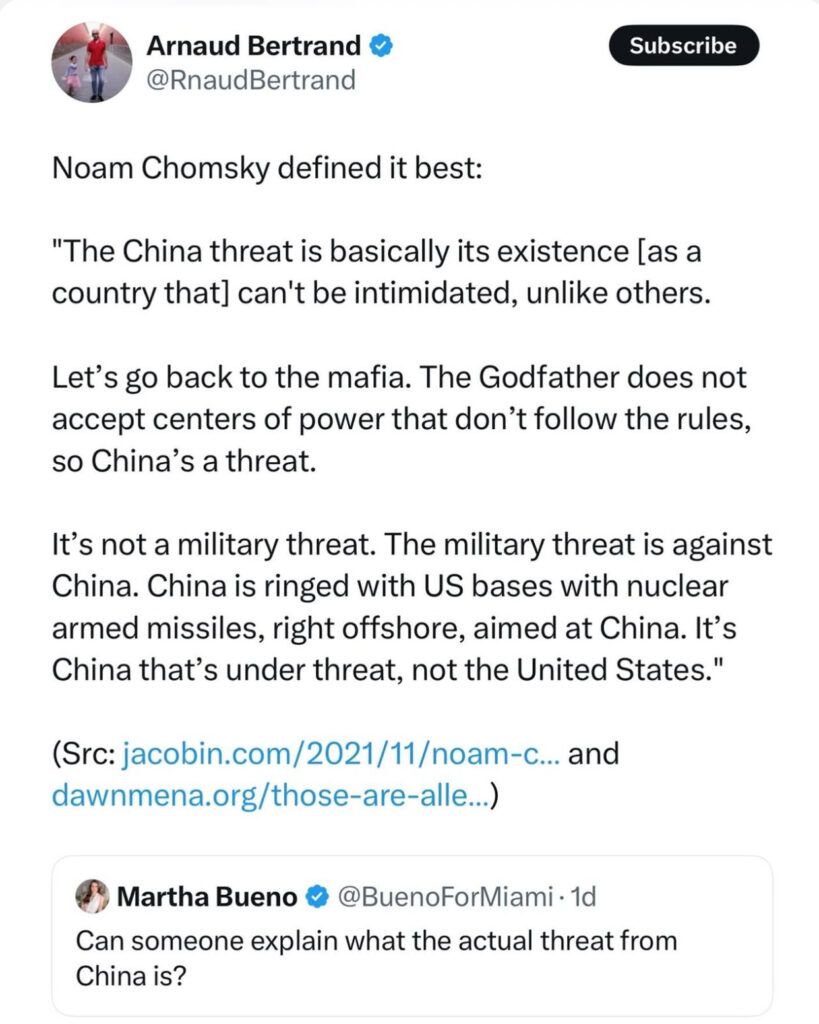Click the Subscribe button

click(683, 45)
